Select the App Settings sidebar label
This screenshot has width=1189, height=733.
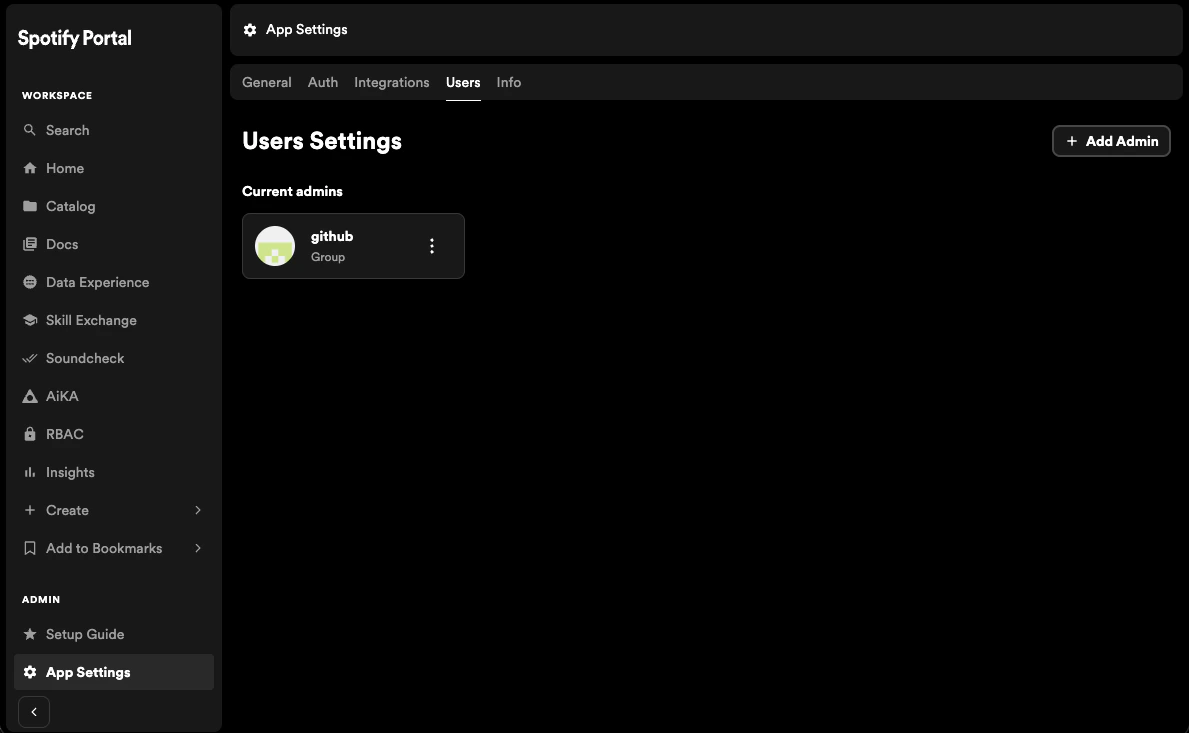pos(88,672)
